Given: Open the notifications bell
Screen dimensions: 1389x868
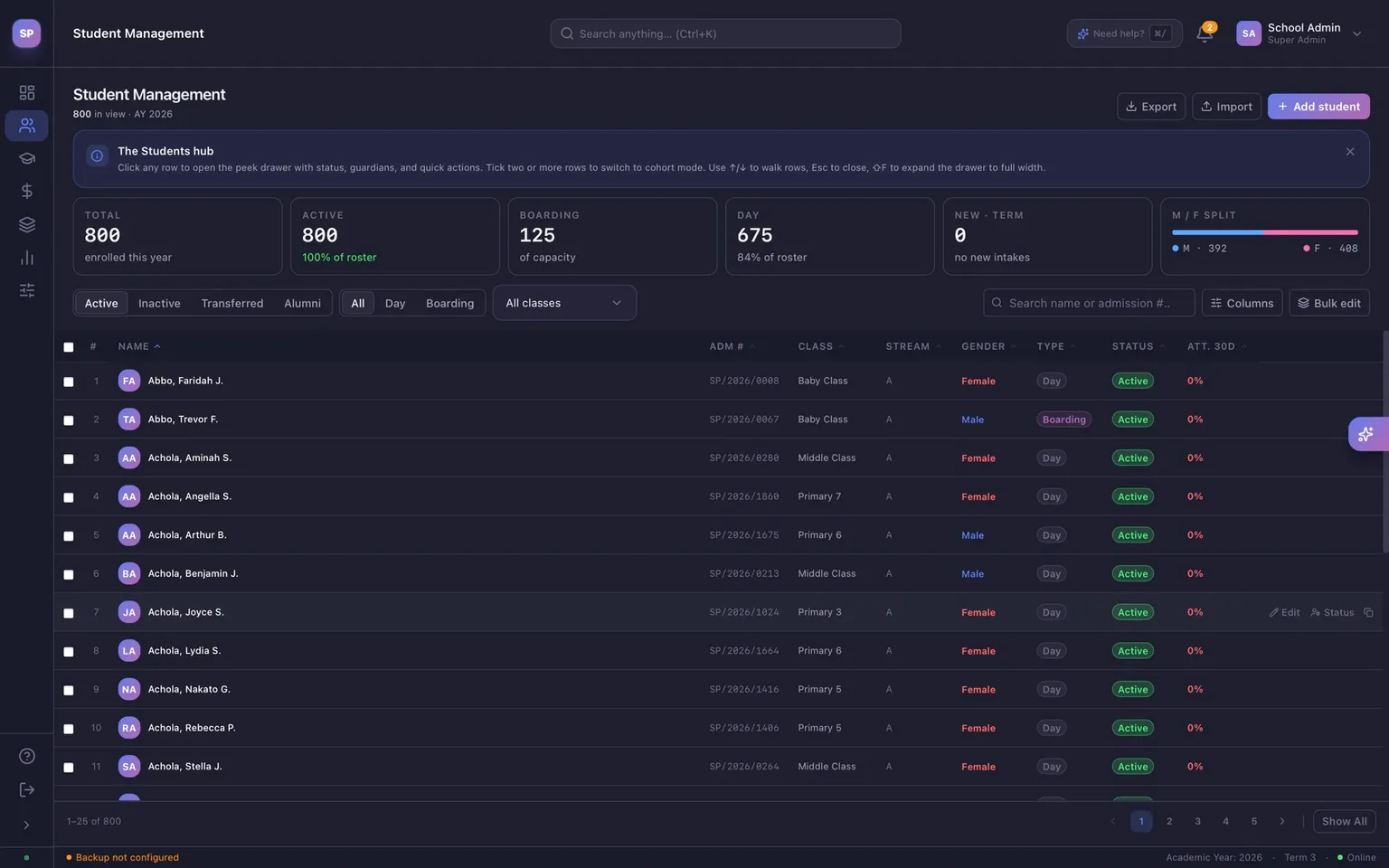Looking at the screenshot, I should [x=1205, y=33].
